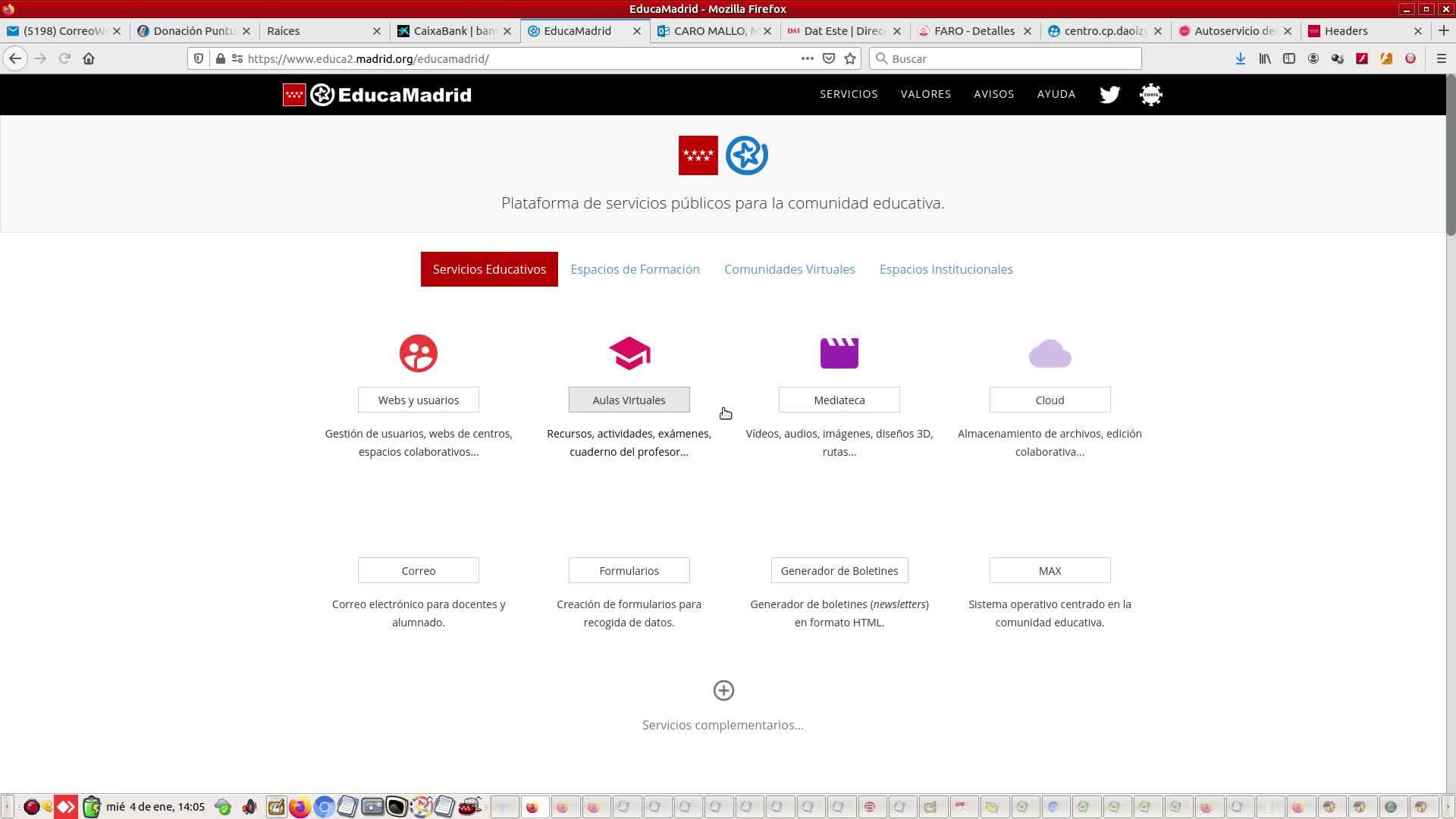Click the Mediateca clapperboard icon
This screenshot has height=819, width=1456.
coord(839,353)
